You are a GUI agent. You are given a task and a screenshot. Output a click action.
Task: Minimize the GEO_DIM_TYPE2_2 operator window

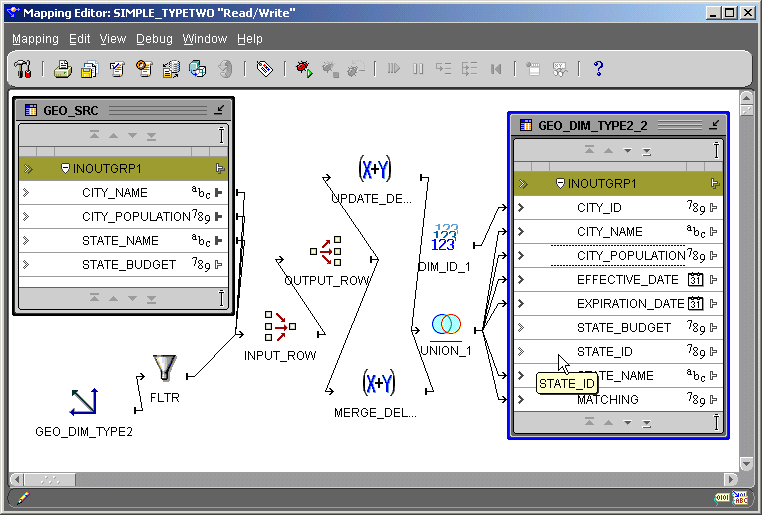click(x=714, y=125)
